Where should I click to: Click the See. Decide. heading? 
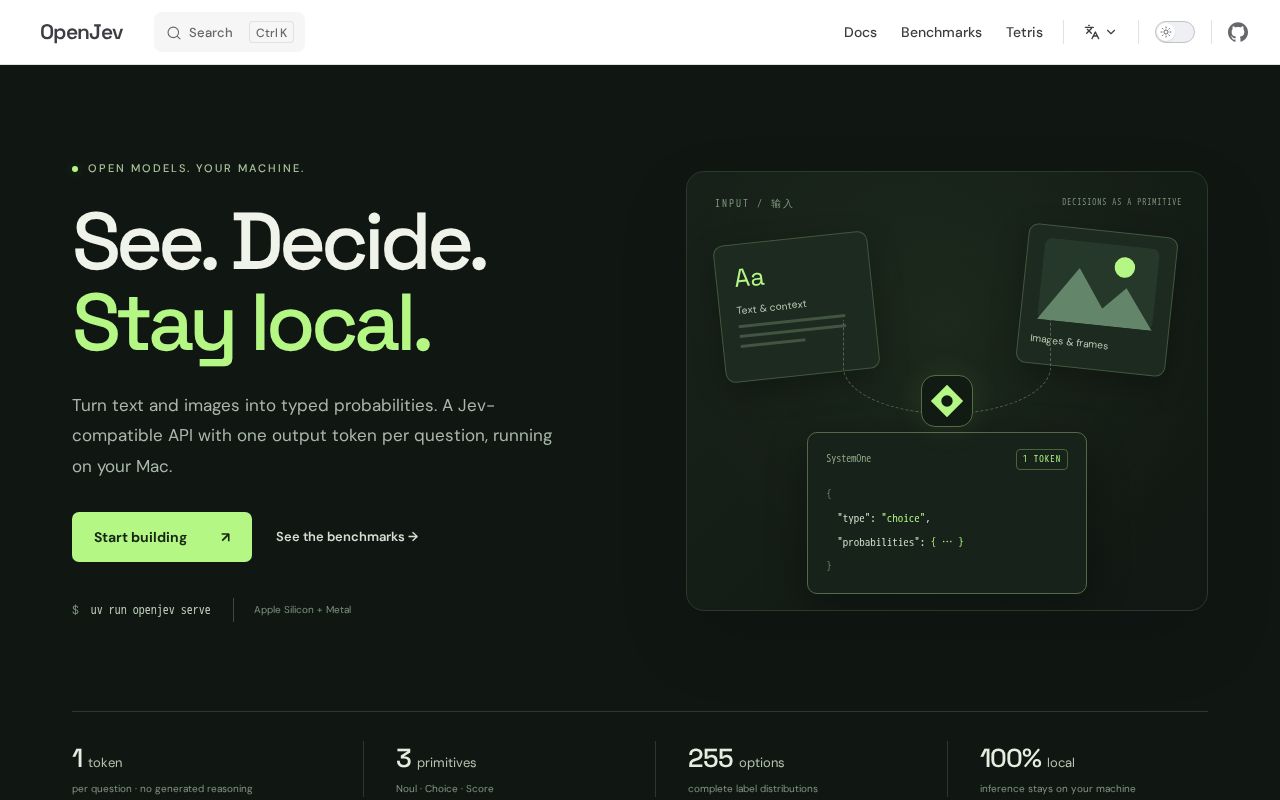(x=280, y=242)
